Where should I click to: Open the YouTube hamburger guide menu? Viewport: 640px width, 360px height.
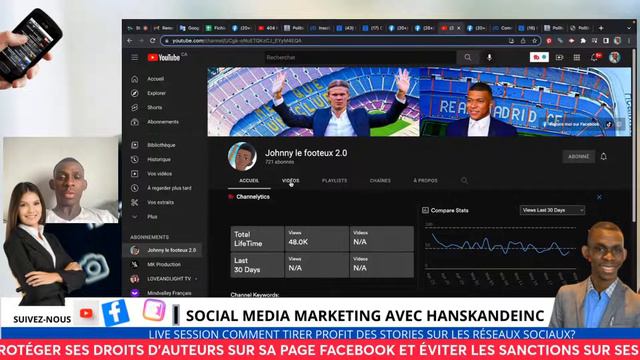tap(135, 58)
